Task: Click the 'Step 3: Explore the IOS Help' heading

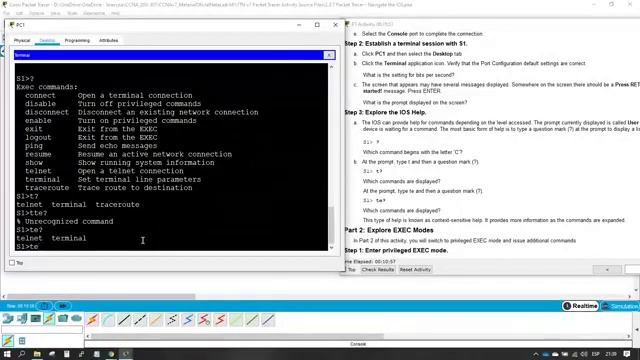Action: click(x=386, y=112)
